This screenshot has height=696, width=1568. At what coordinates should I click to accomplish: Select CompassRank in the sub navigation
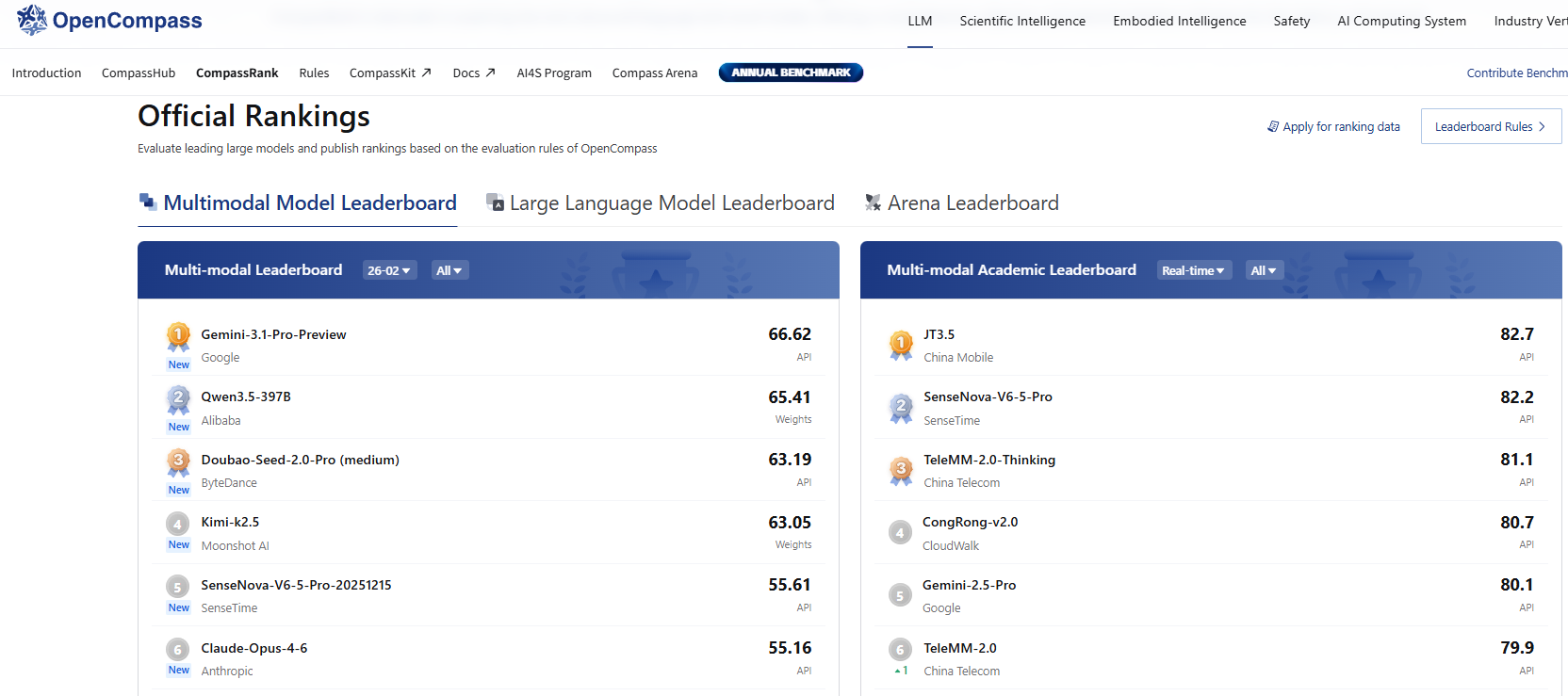[237, 73]
